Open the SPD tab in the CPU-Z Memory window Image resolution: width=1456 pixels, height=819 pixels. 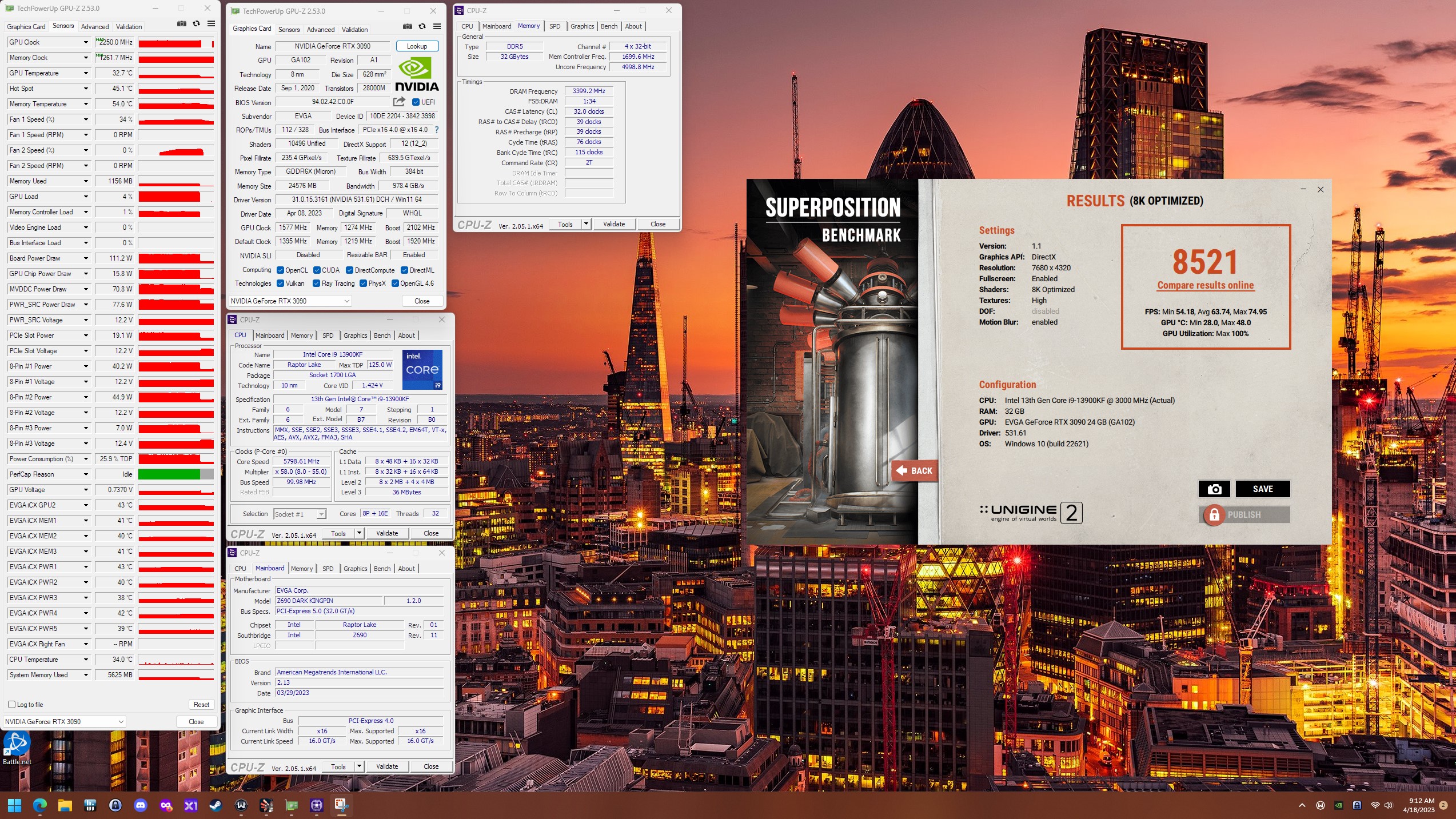[555, 26]
